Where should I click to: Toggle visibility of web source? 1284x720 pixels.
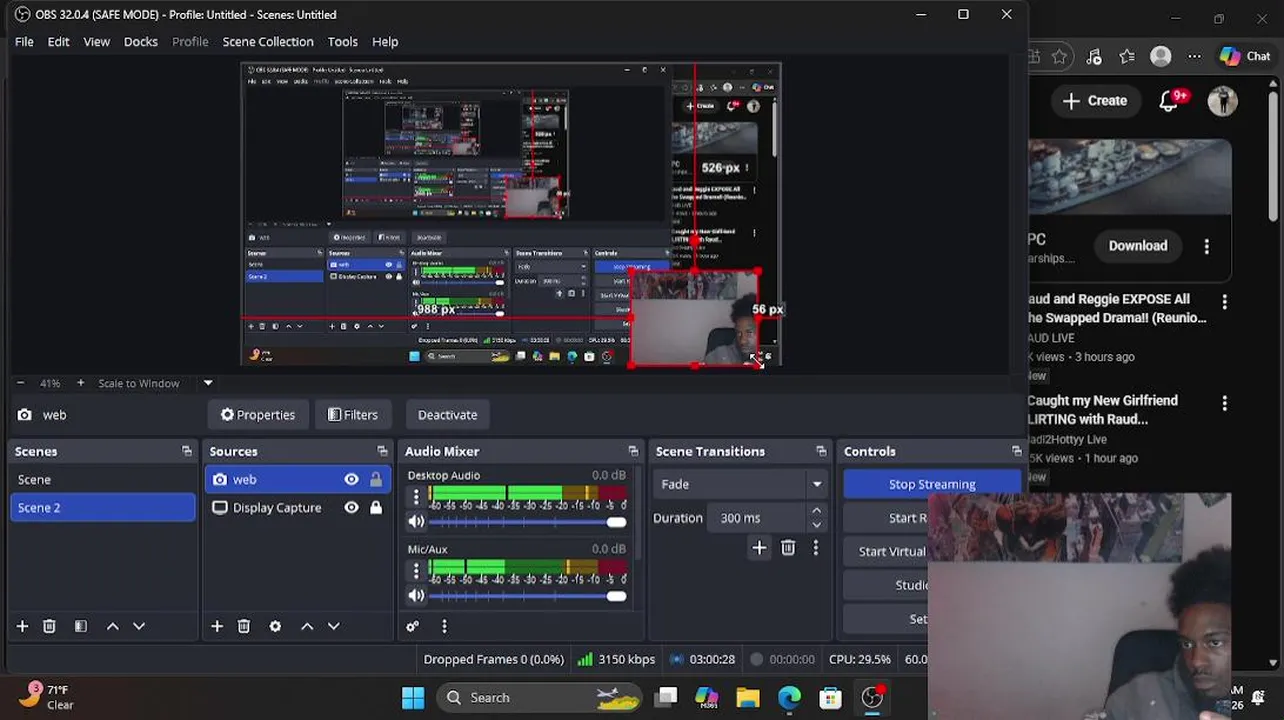coord(351,480)
